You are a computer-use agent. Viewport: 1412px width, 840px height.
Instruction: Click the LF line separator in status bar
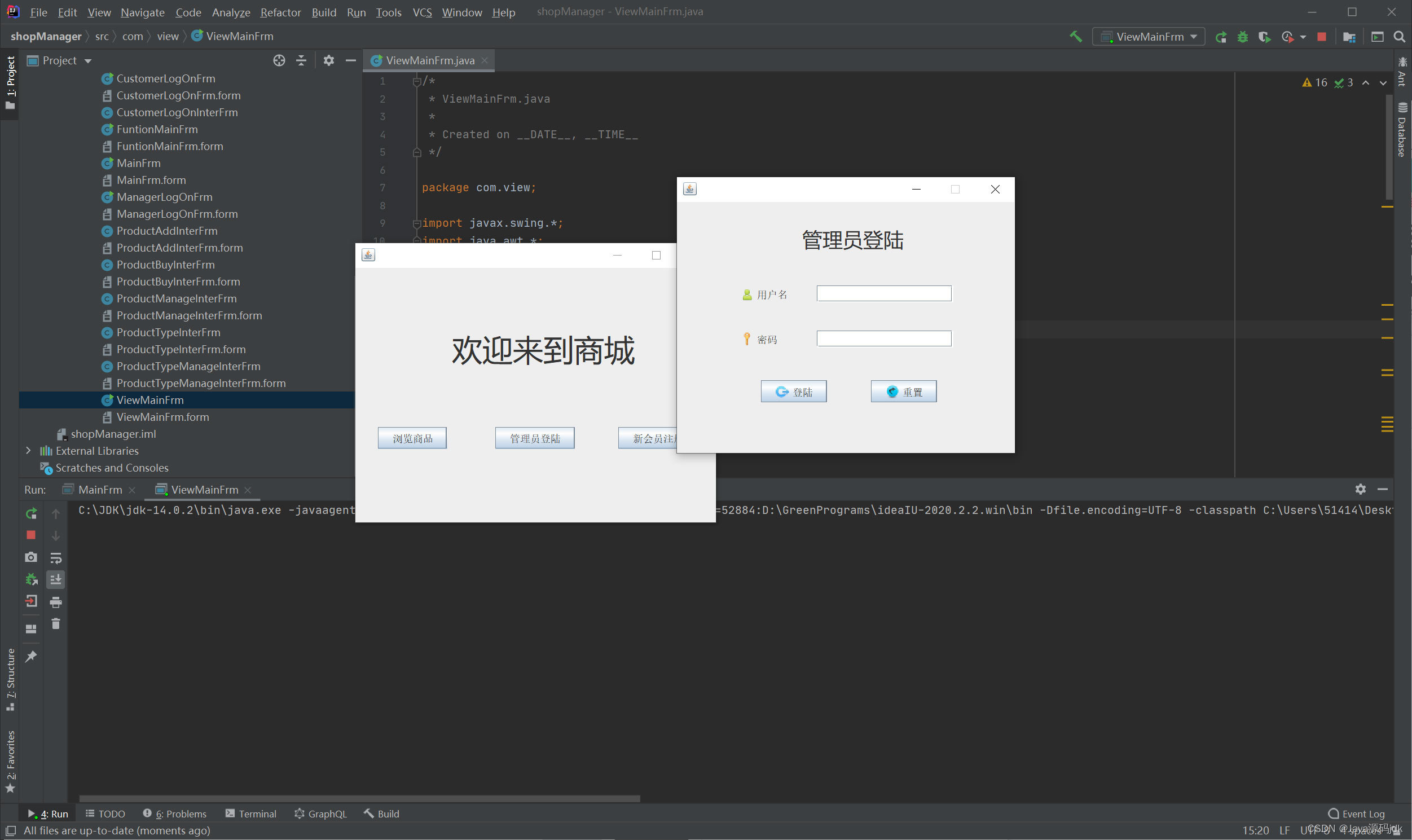tap(1285, 830)
